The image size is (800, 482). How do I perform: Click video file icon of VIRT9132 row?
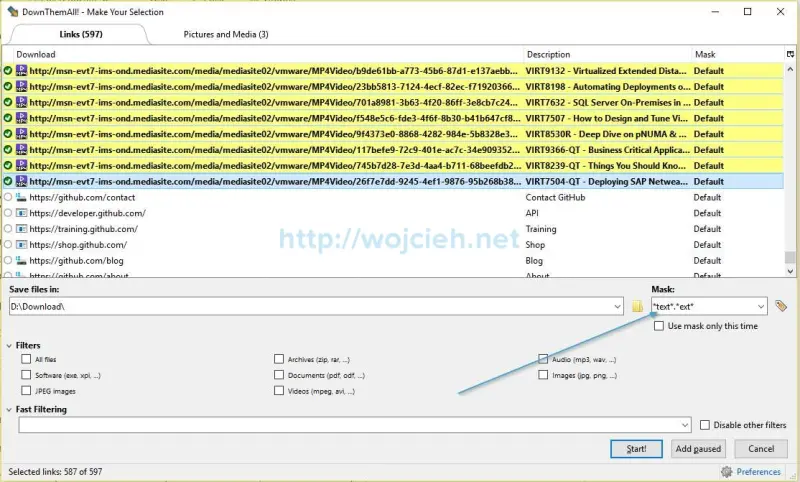coord(21,71)
